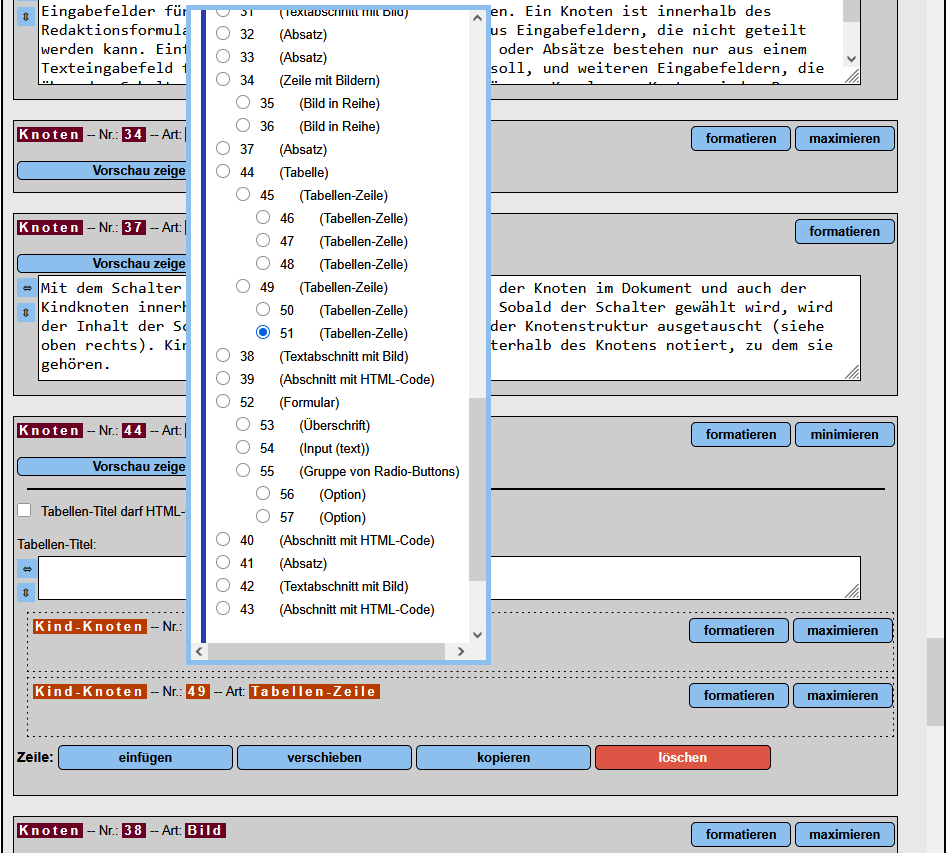This screenshot has width=946, height=853.
Task: Click vertical-resize icon beside the Tabellen-Titel field
Action: coord(27,592)
